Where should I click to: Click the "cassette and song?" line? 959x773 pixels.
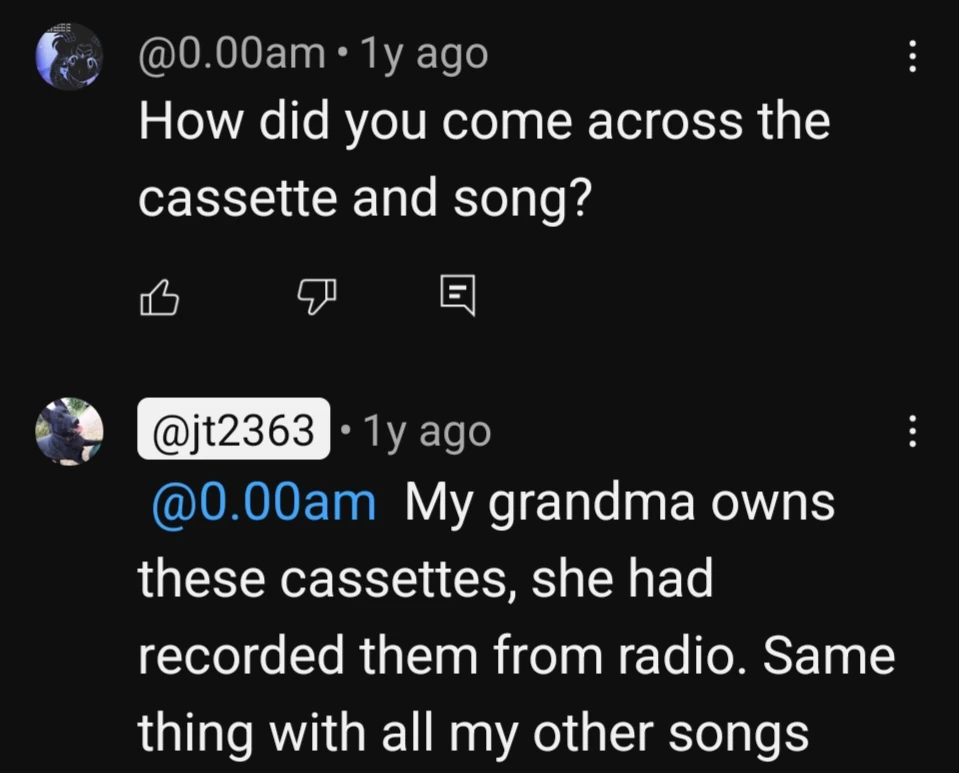pos(365,200)
